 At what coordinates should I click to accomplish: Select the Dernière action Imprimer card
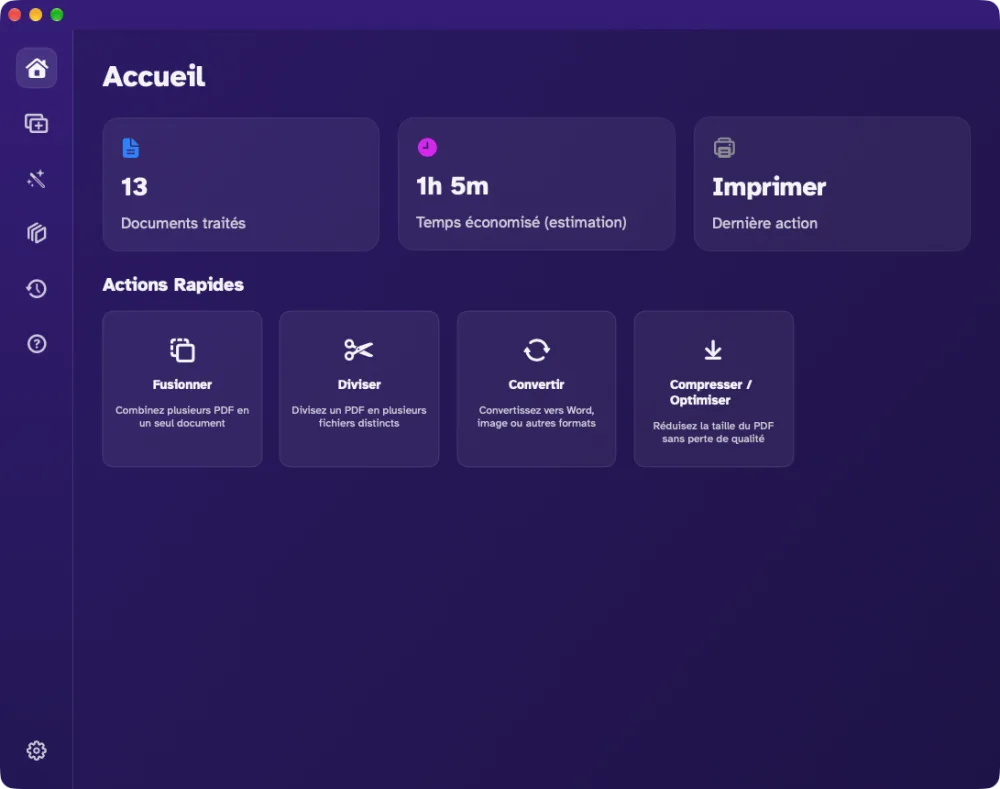click(x=832, y=184)
